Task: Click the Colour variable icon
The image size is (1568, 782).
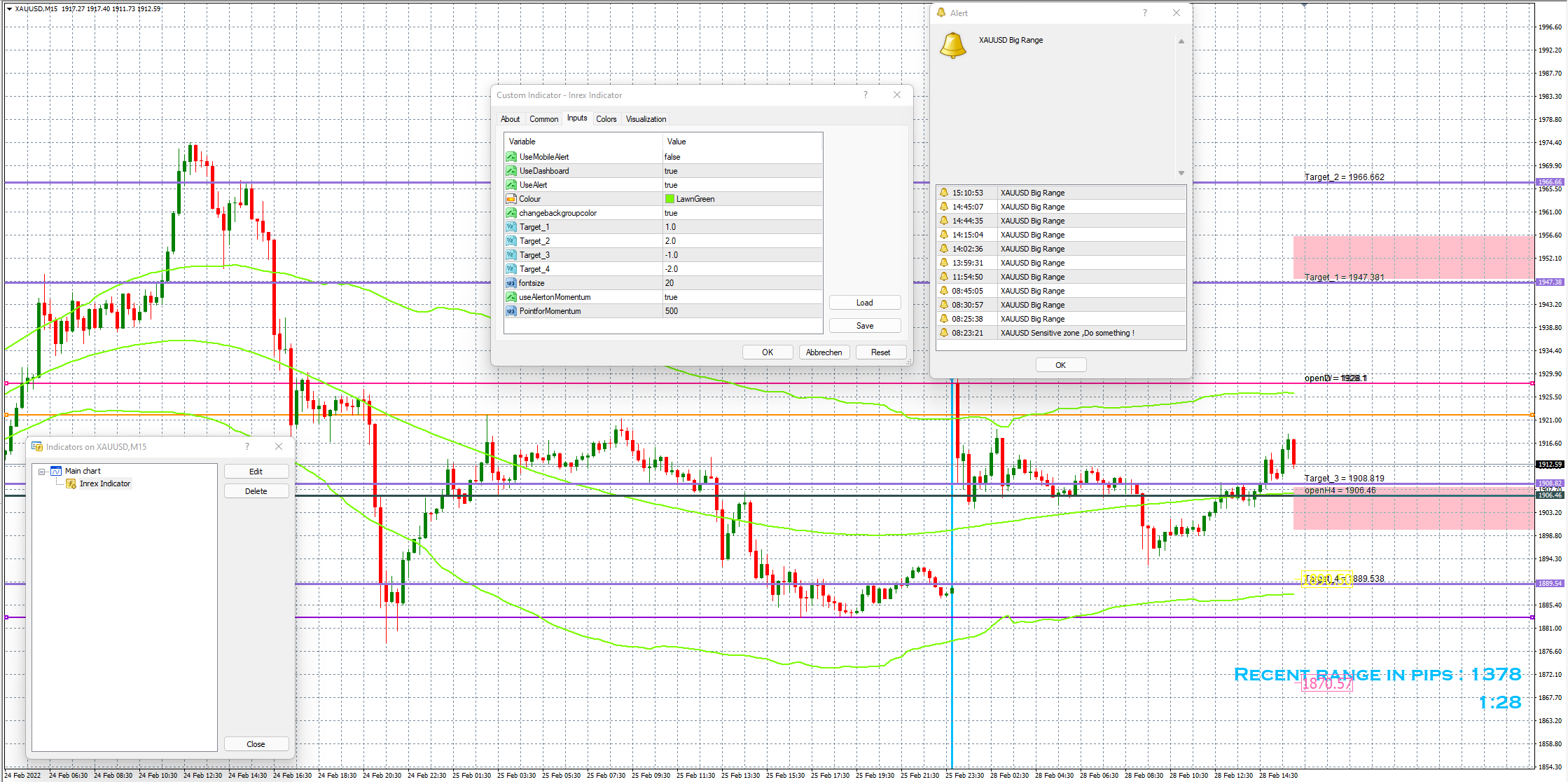Action: coord(511,199)
